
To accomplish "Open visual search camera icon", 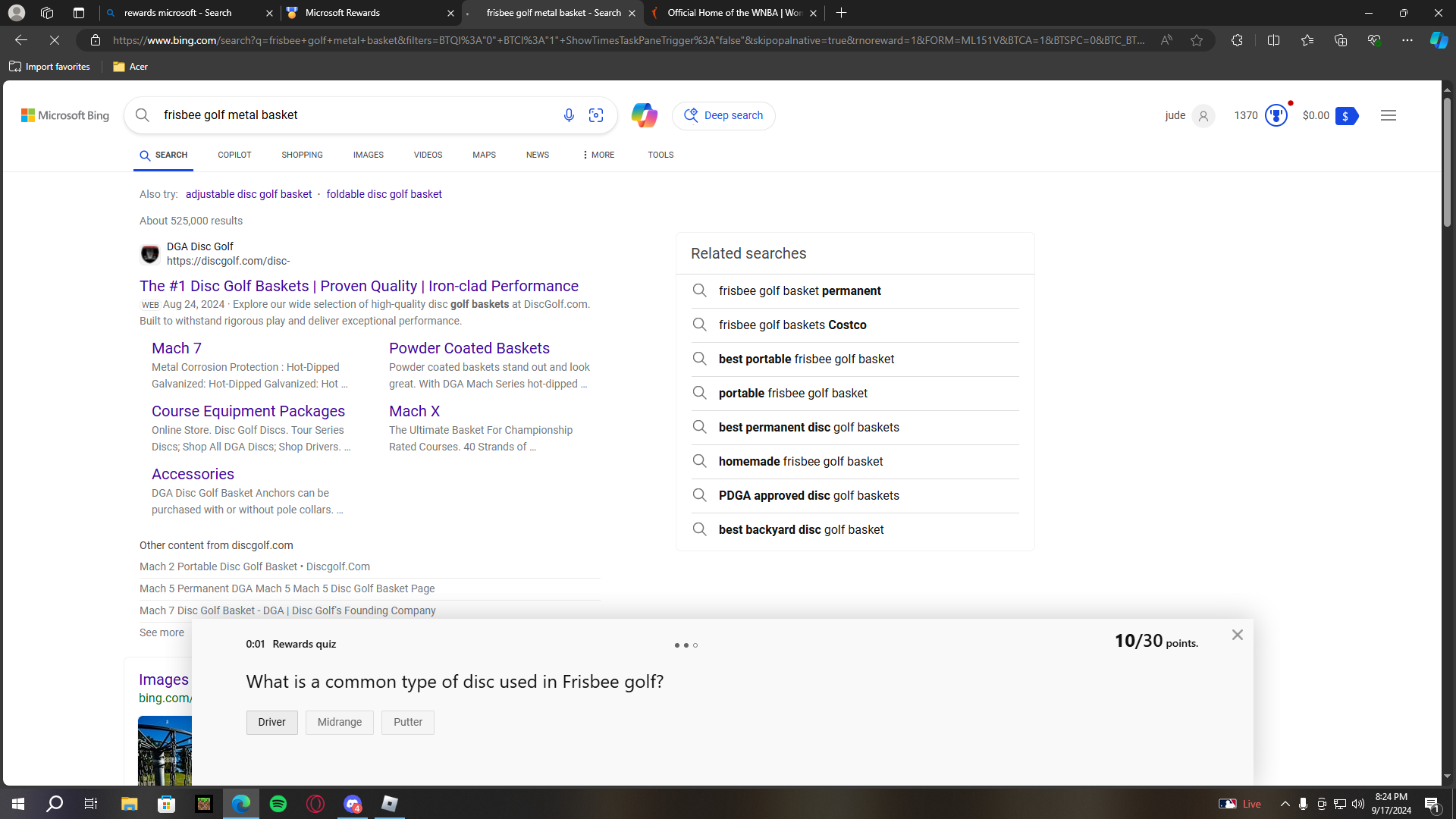I will (x=596, y=115).
